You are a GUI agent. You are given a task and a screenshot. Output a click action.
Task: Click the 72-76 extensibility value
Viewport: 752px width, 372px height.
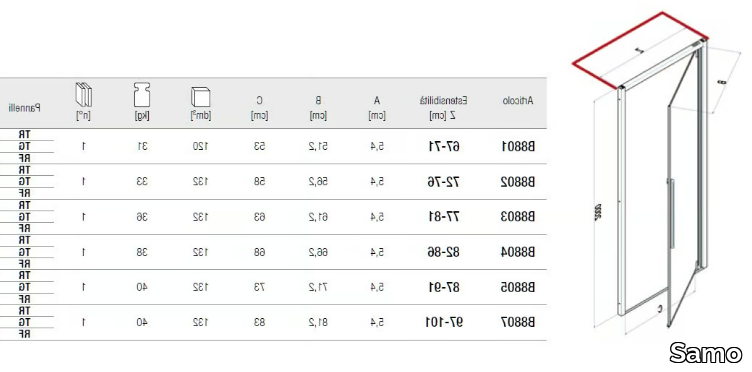(x=444, y=182)
